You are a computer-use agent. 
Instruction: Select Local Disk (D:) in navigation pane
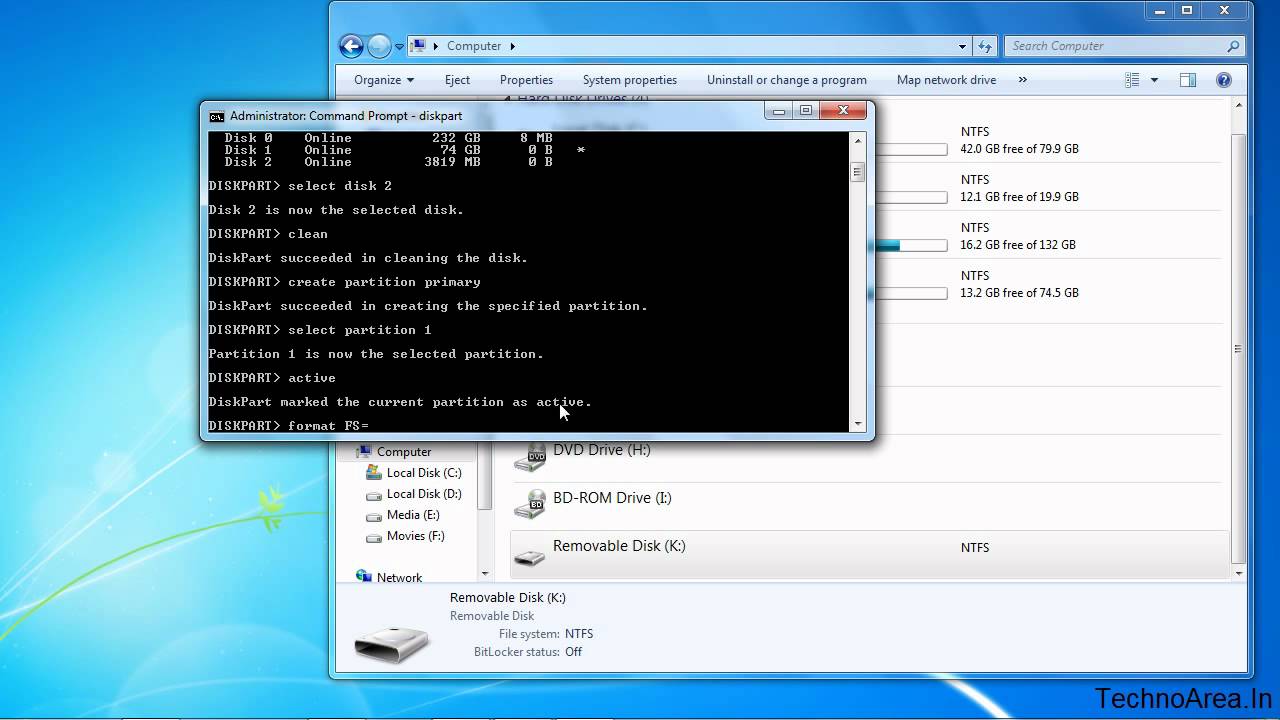point(424,494)
